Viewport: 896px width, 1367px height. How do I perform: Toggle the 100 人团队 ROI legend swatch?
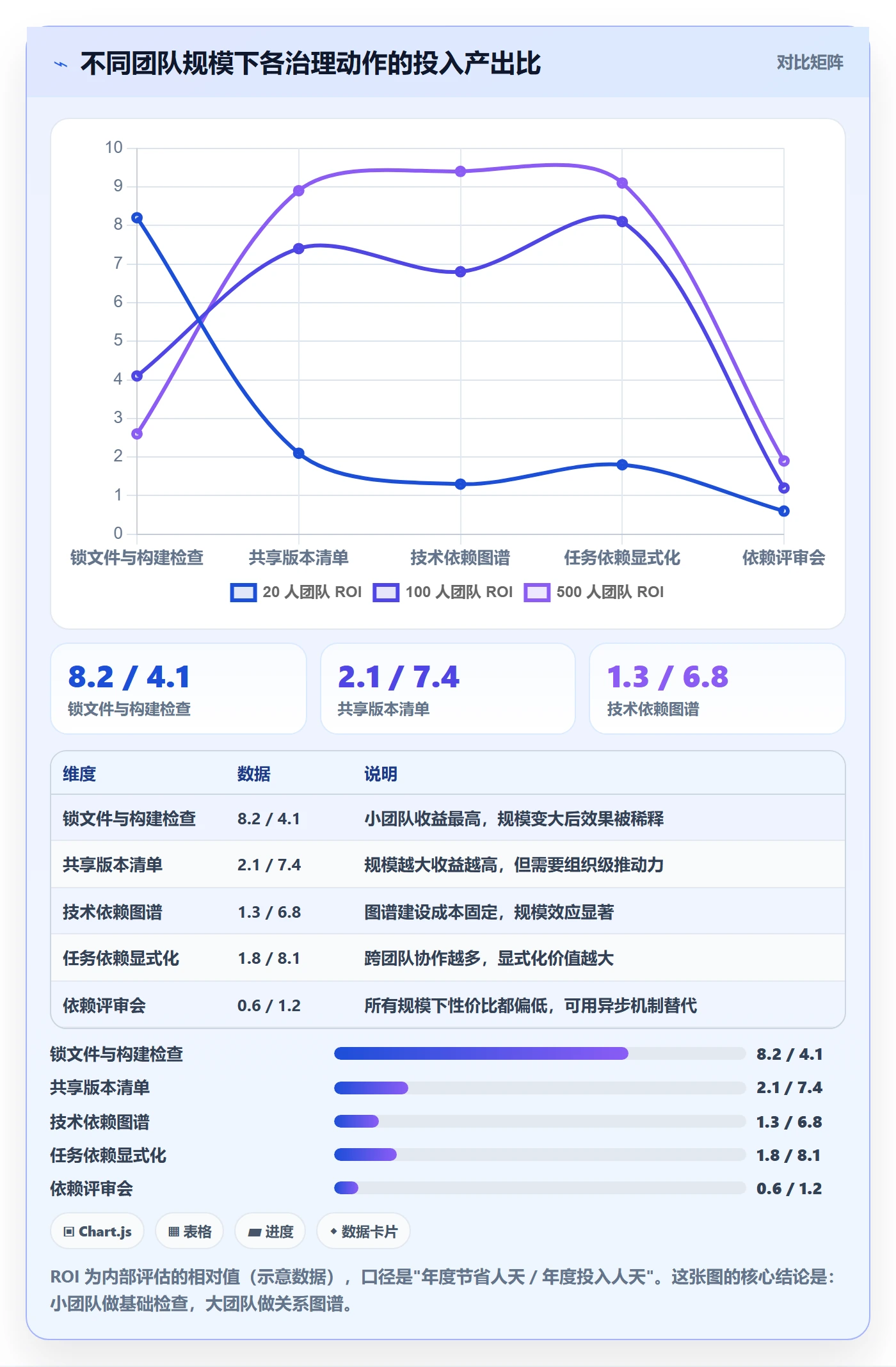386,592
